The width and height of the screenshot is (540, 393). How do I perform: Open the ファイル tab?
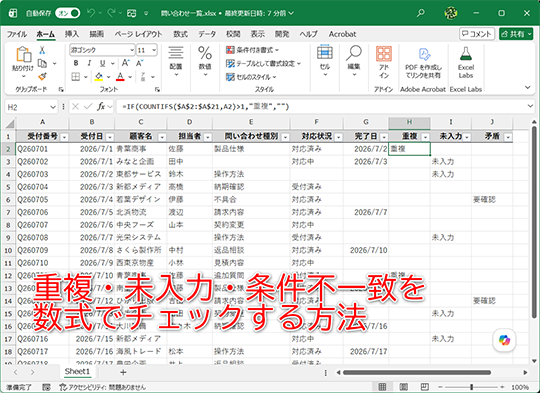click(x=17, y=34)
